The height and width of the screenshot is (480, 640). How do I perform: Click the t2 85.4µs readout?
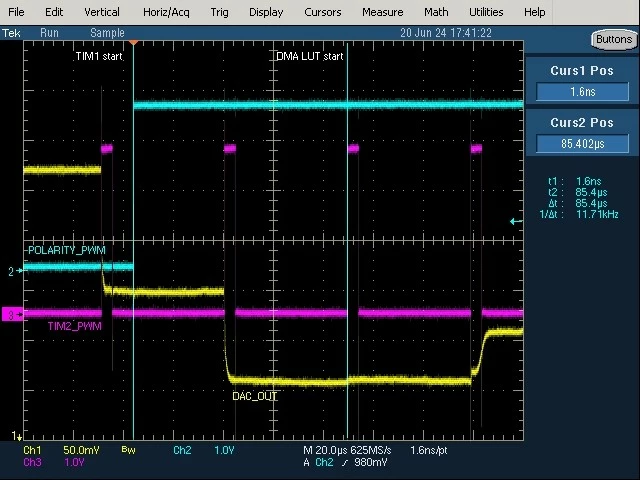(578, 192)
